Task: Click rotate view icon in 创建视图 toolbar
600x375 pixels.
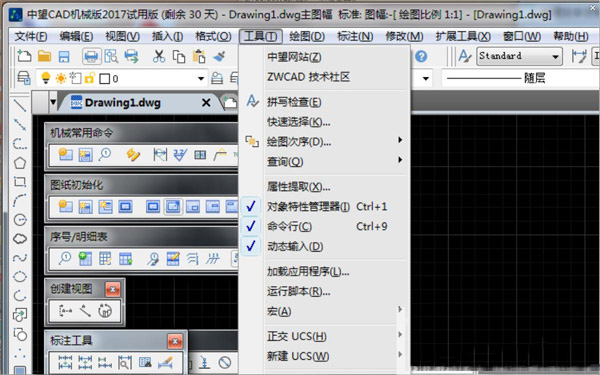Action: pos(105,310)
